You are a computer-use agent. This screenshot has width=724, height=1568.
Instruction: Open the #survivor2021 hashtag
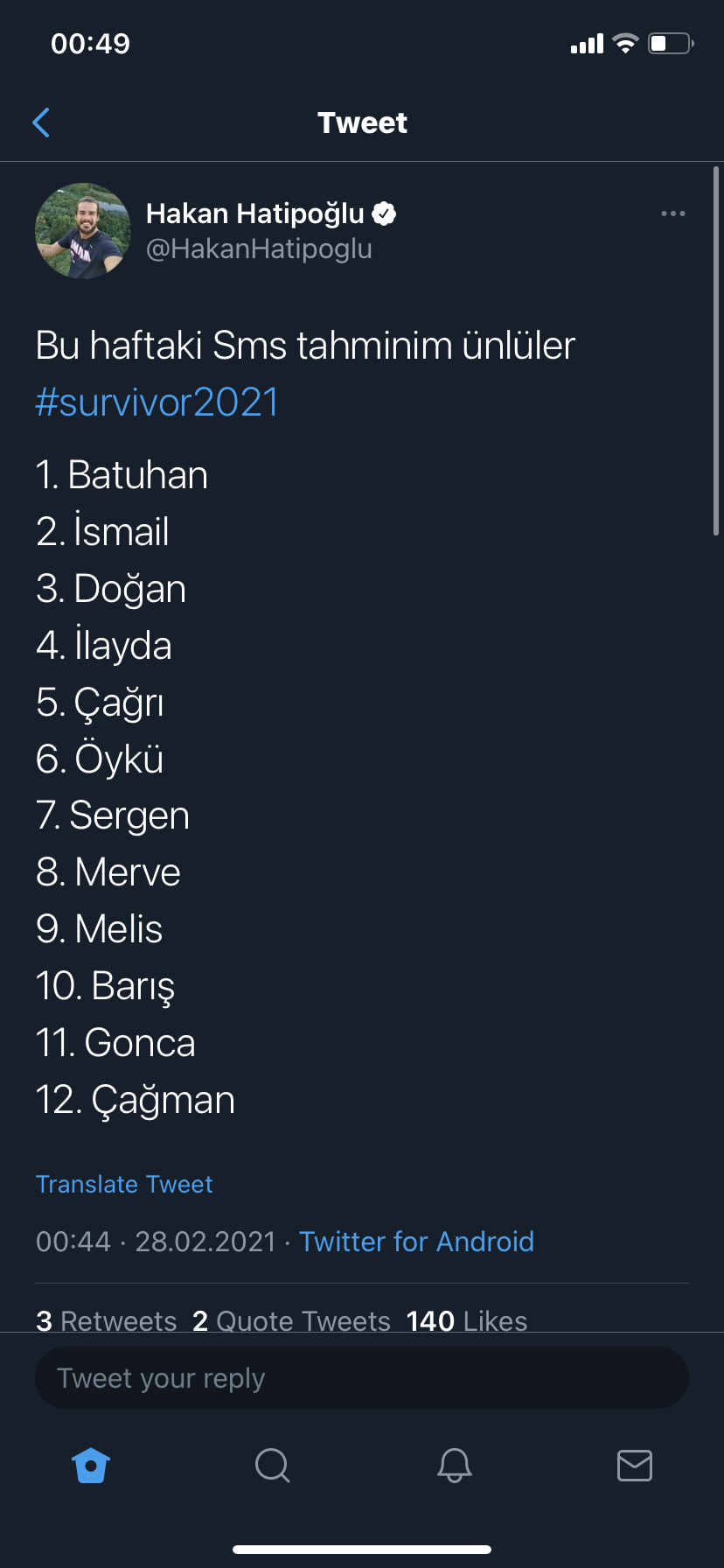tap(157, 402)
